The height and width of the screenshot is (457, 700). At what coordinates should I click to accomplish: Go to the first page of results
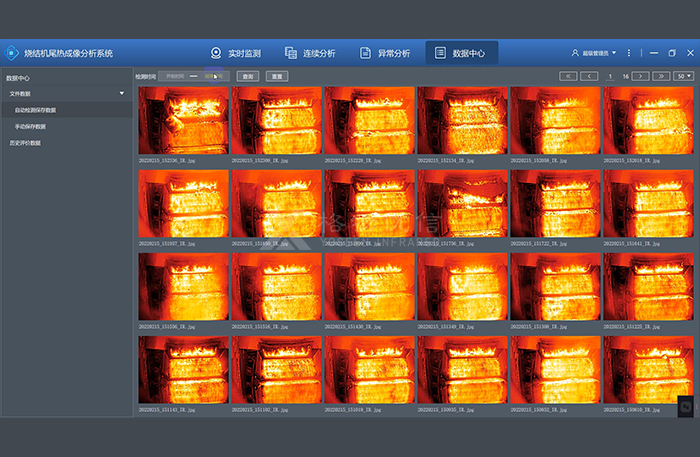[568, 76]
